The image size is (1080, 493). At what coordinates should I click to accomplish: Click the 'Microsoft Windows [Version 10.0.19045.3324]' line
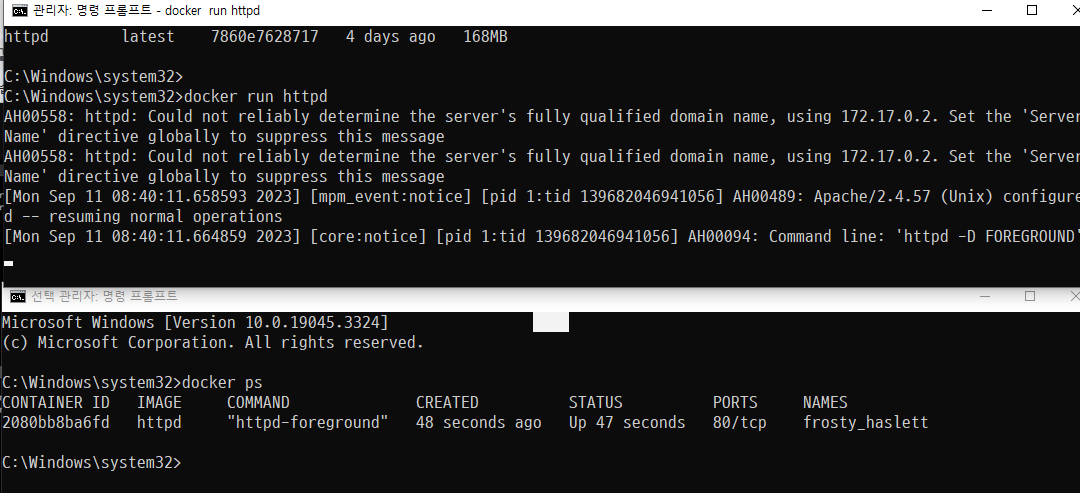coord(195,322)
